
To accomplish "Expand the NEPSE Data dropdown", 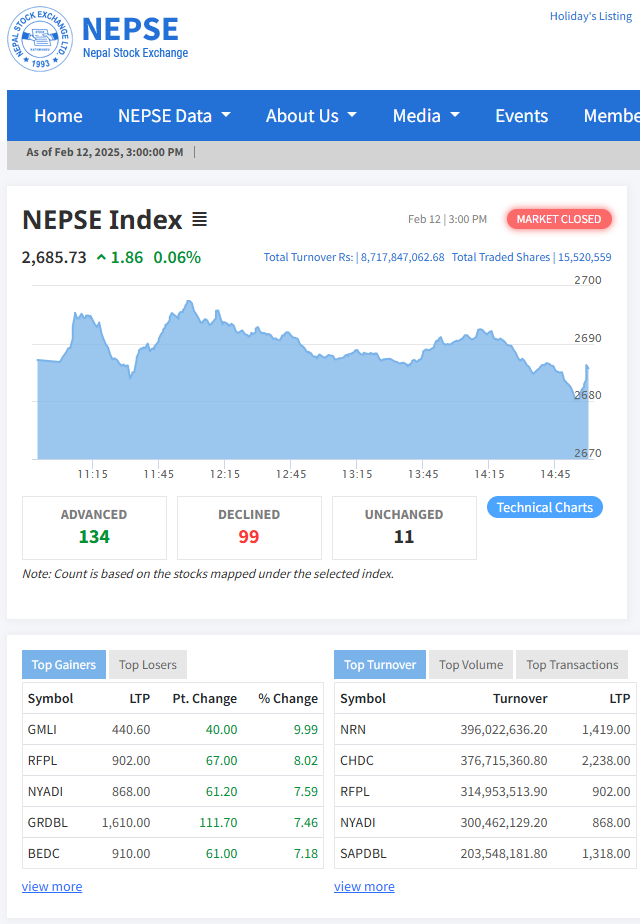I will 174,116.
